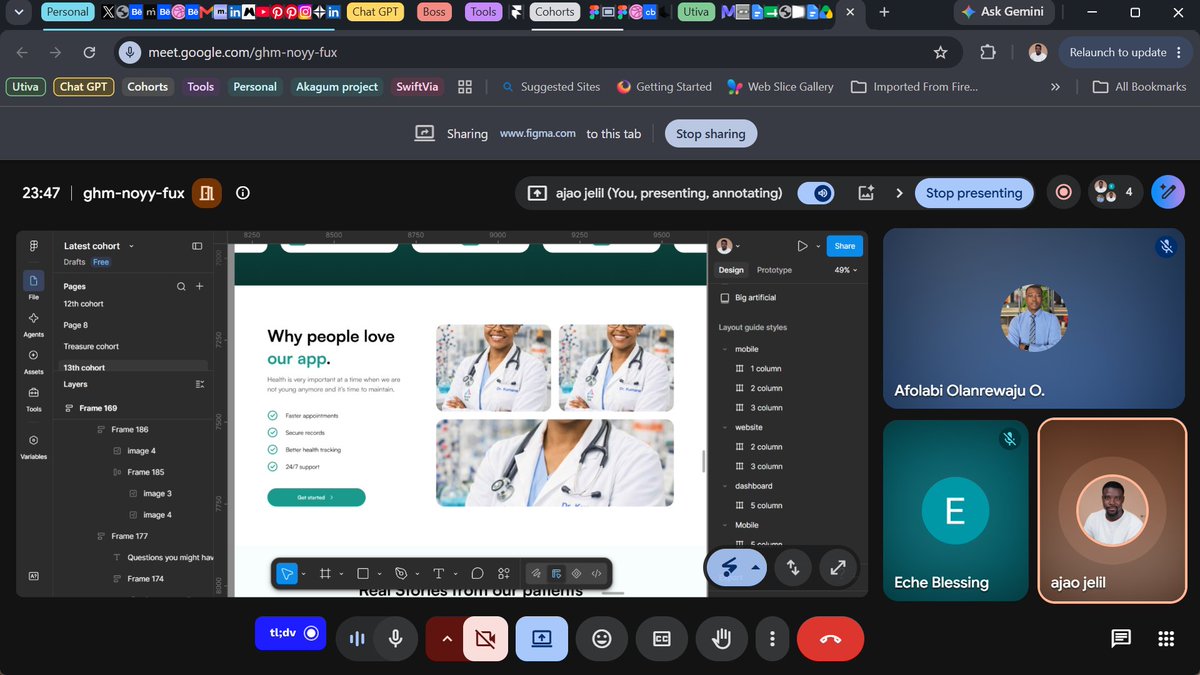Send a reaction with emoji button
The width and height of the screenshot is (1200, 675).
click(602, 638)
